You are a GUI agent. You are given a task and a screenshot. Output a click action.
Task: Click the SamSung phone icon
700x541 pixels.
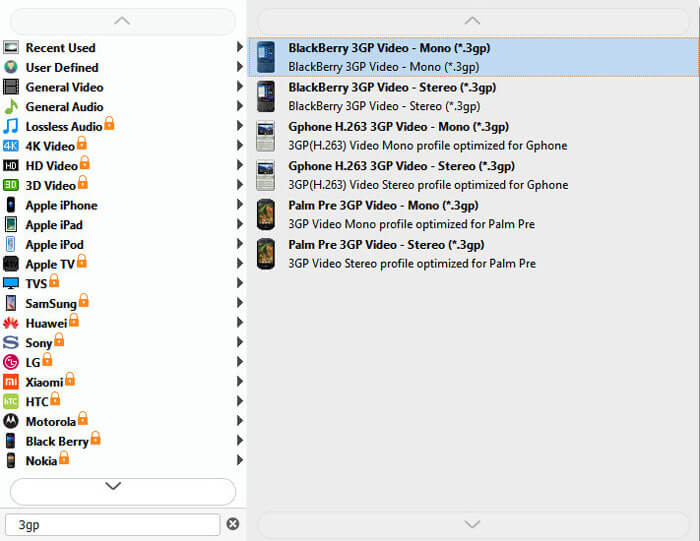click(11, 303)
